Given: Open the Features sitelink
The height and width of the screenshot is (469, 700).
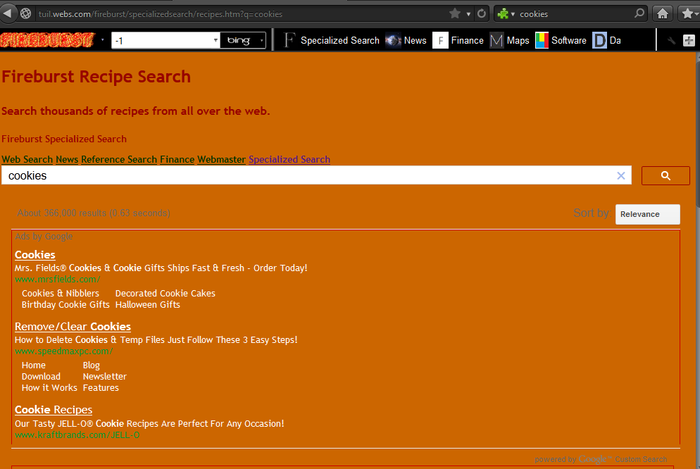Looking at the screenshot, I should [100, 388].
